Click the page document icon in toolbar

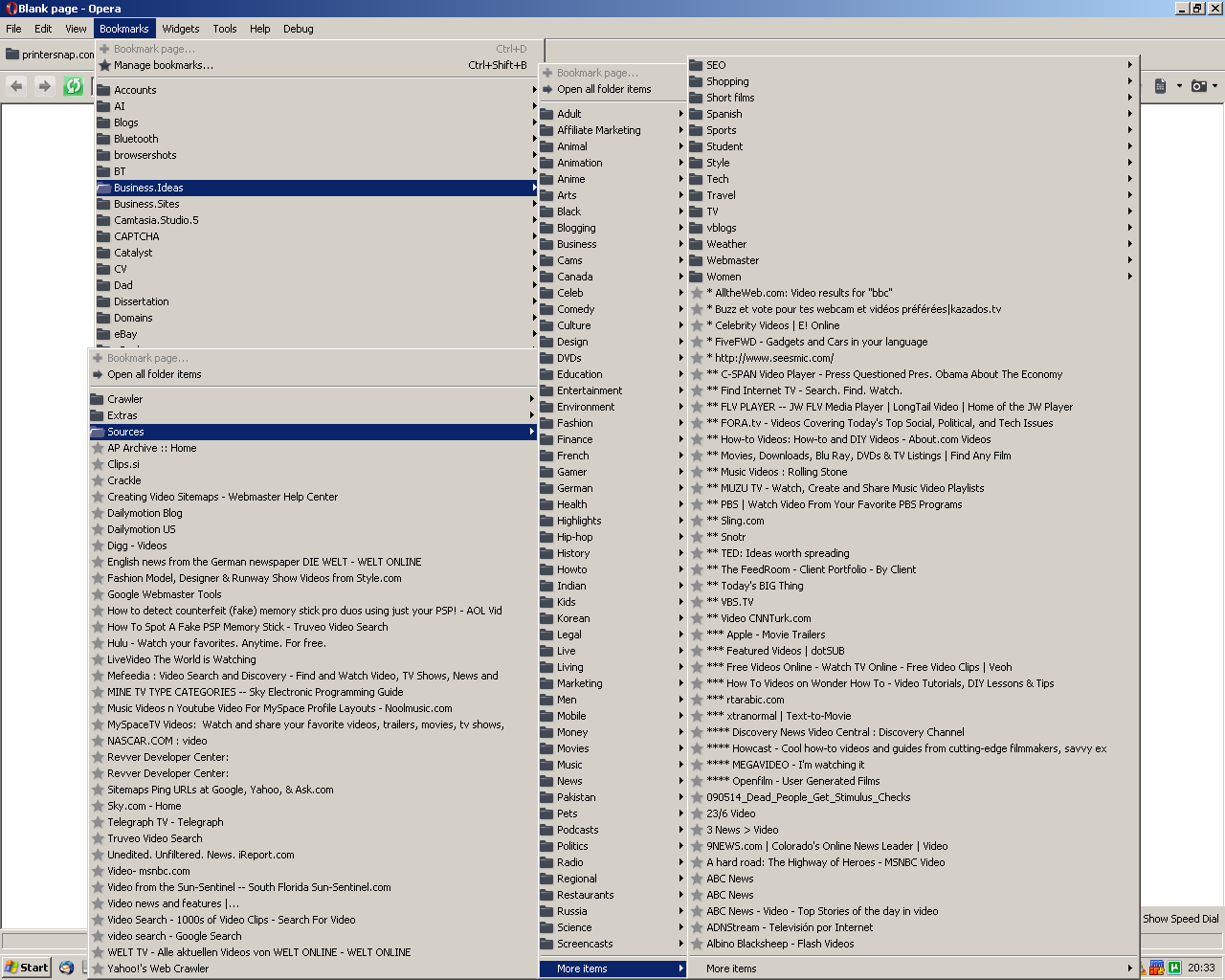1160,86
